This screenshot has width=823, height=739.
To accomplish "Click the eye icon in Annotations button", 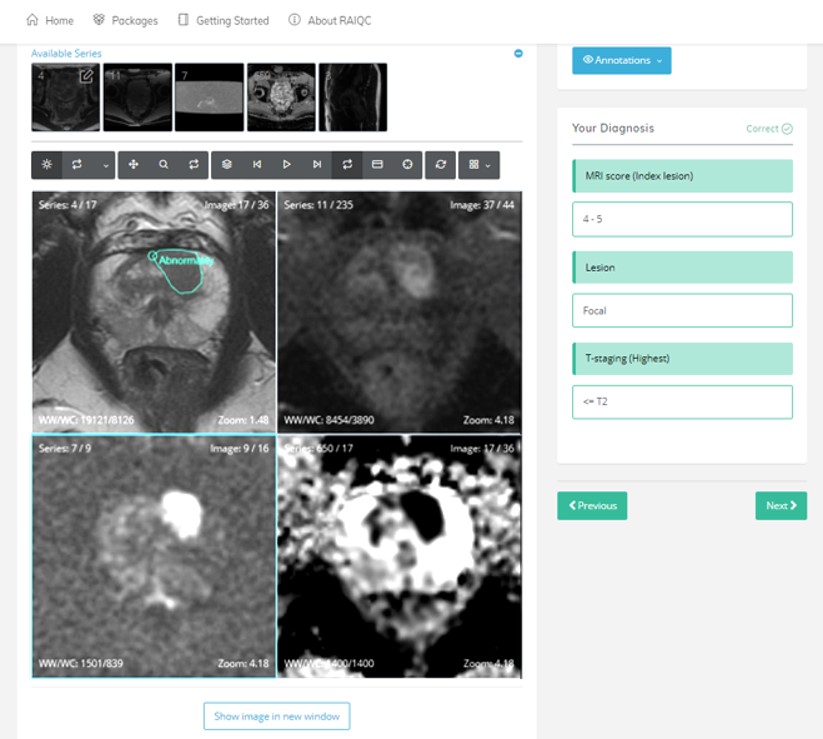I will tap(588, 60).
